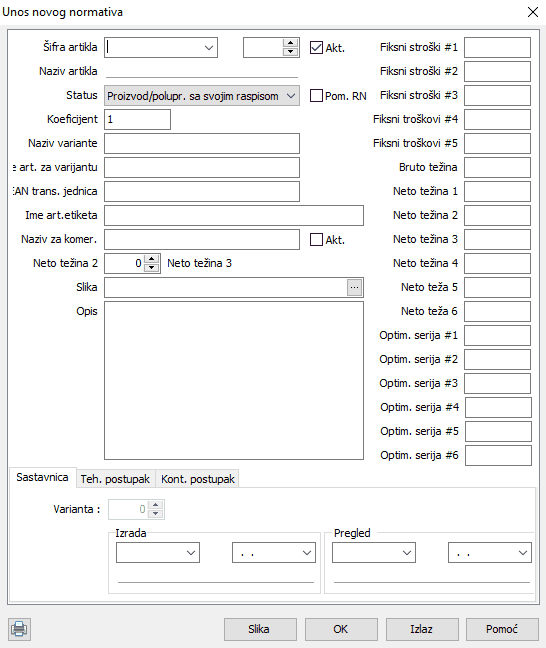The width and height of the screenshot is (546, 648).
Task: Focus the Optim. serija #1 field
Action: coord(497,335)
